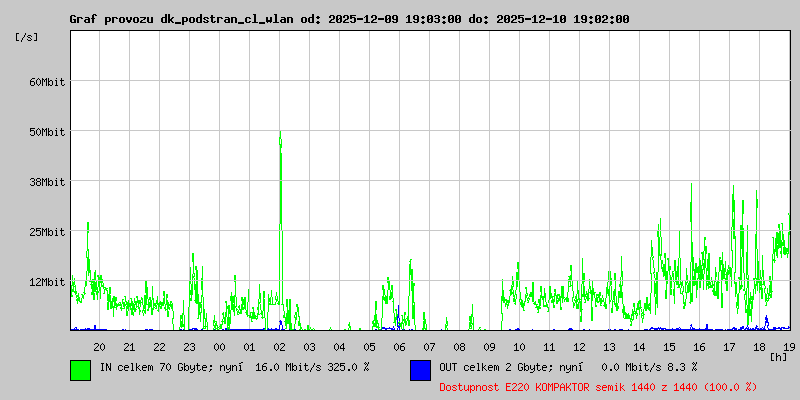Click the hour 05 x-axis label

369,347
